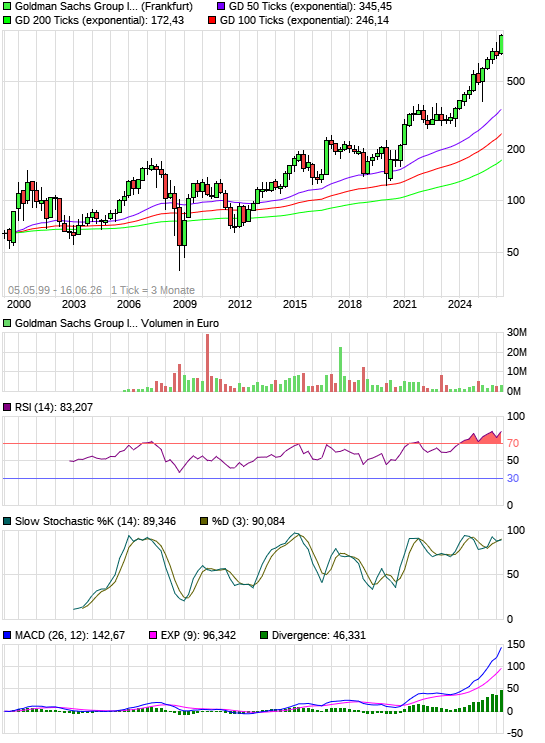Click 'GD 50 Ticks (exponential): 345,45' label
This screenshot has height=743, width=545.
pyautogui.click(x=310, y=7)
